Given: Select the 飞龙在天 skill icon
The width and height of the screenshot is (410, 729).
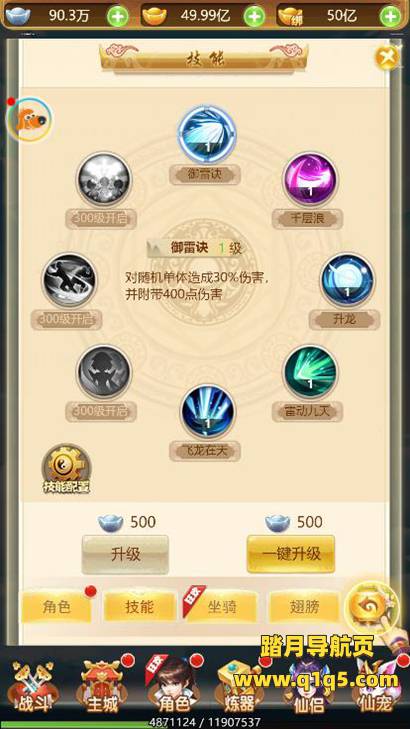Looking at the screenshot, I should (x=208, y=411).
